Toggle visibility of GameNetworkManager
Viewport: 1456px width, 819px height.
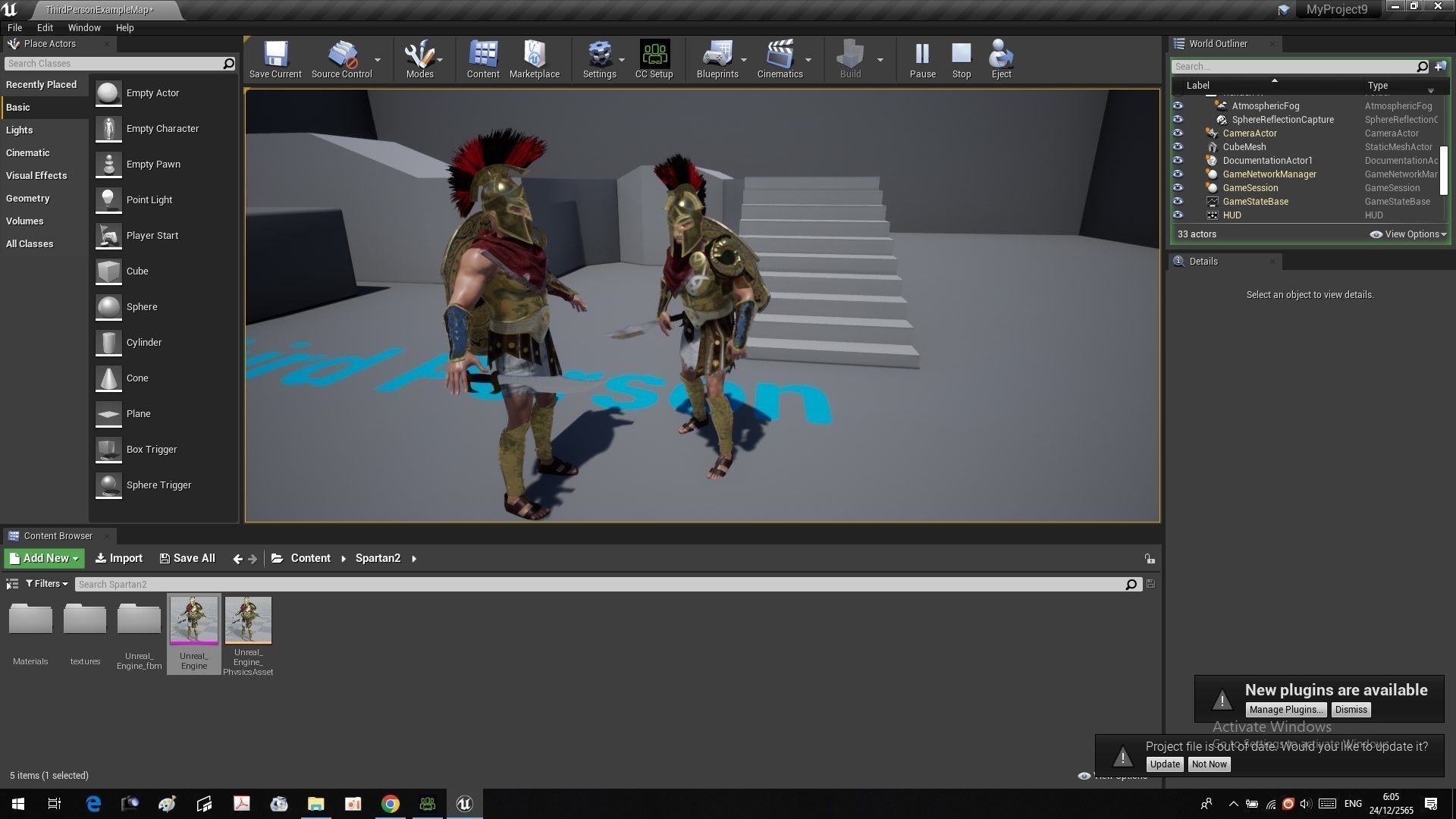click(1178, 174)
